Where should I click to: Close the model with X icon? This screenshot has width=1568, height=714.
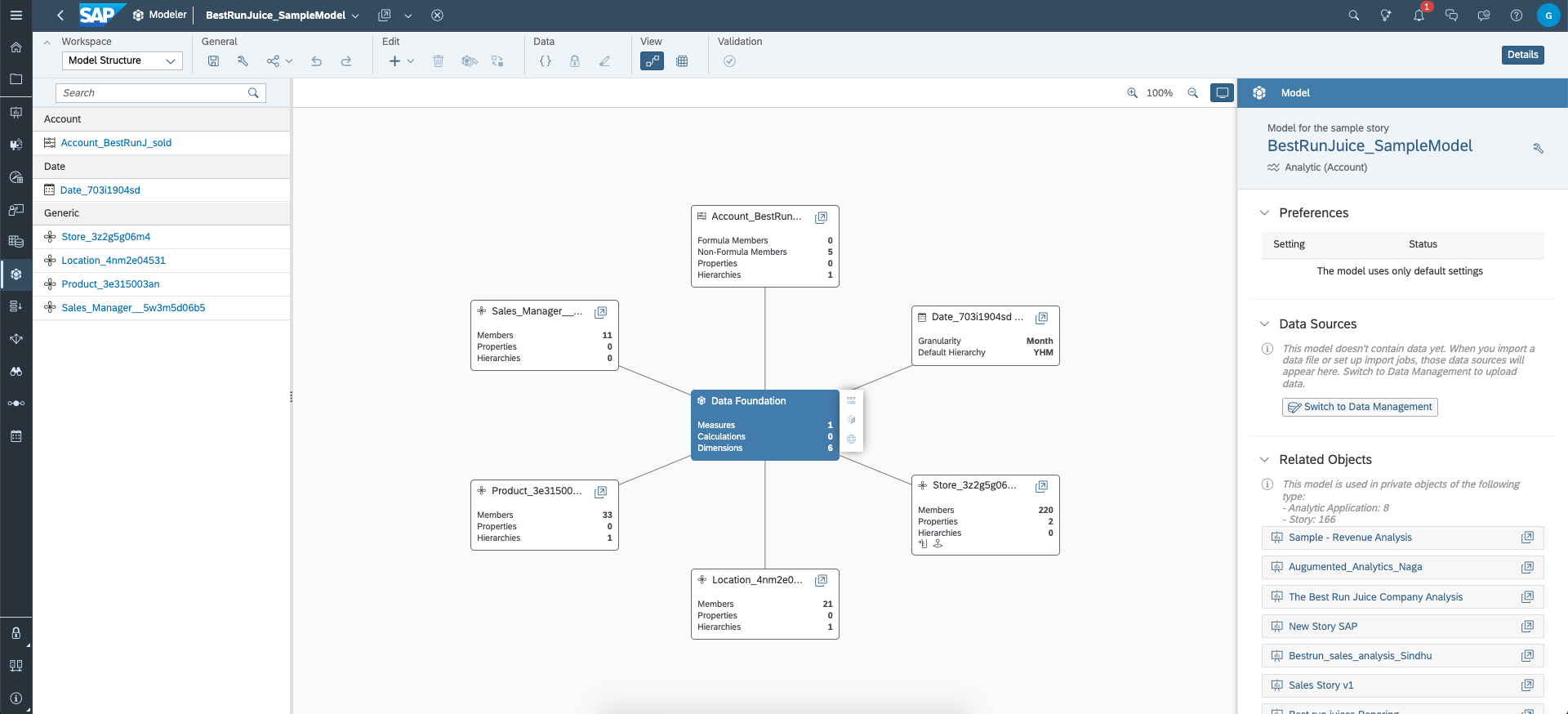pos(438,16)
